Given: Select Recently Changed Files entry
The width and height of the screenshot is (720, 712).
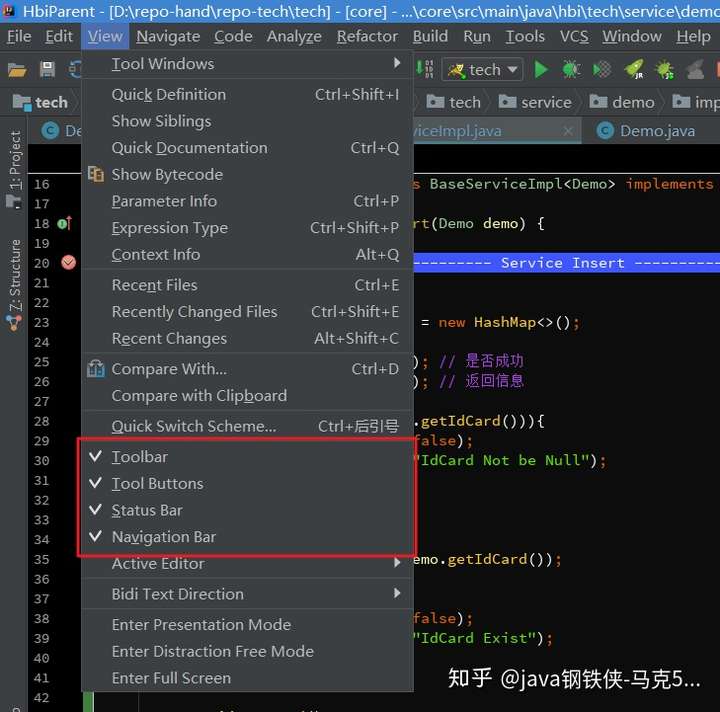Looking at the screenshot, I should pos(248,312).
